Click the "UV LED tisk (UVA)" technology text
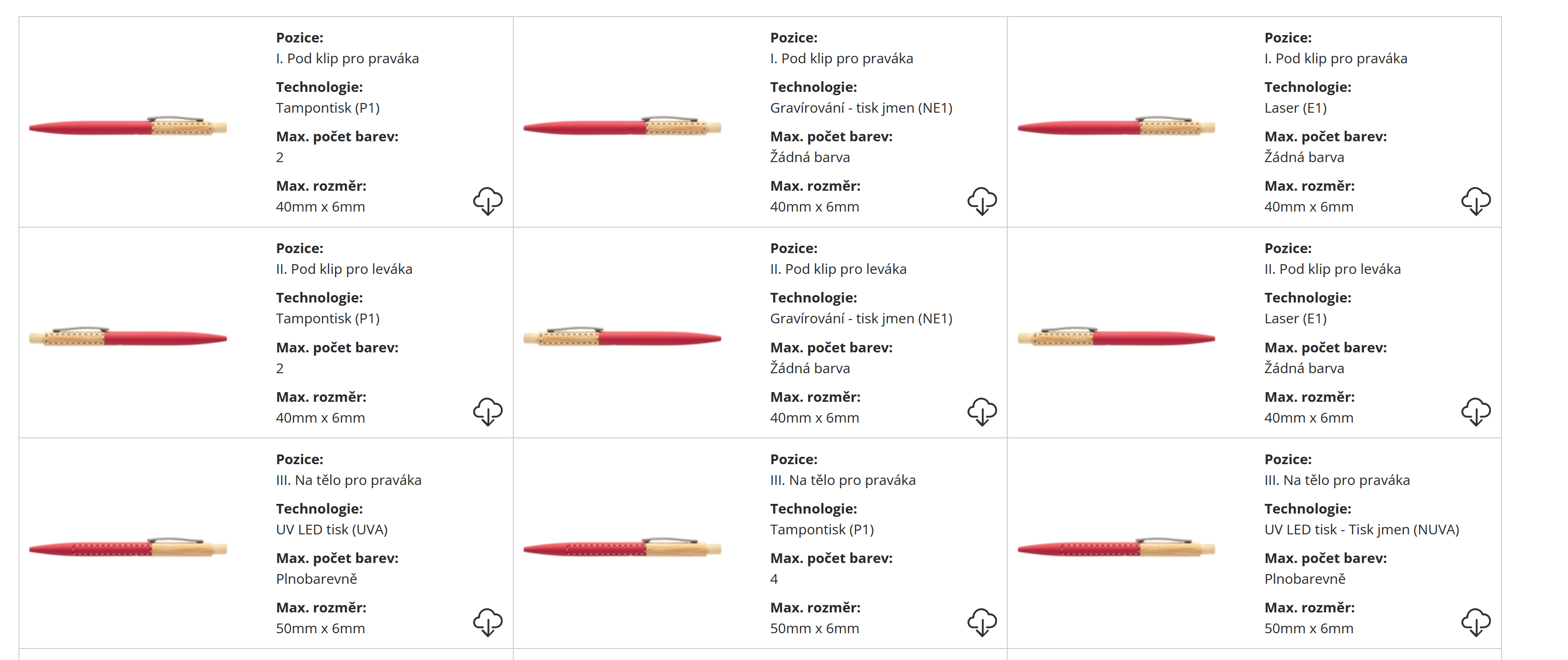Image resolution: width=1568 pixels, height=660 pixels. (x=332, y=530)
